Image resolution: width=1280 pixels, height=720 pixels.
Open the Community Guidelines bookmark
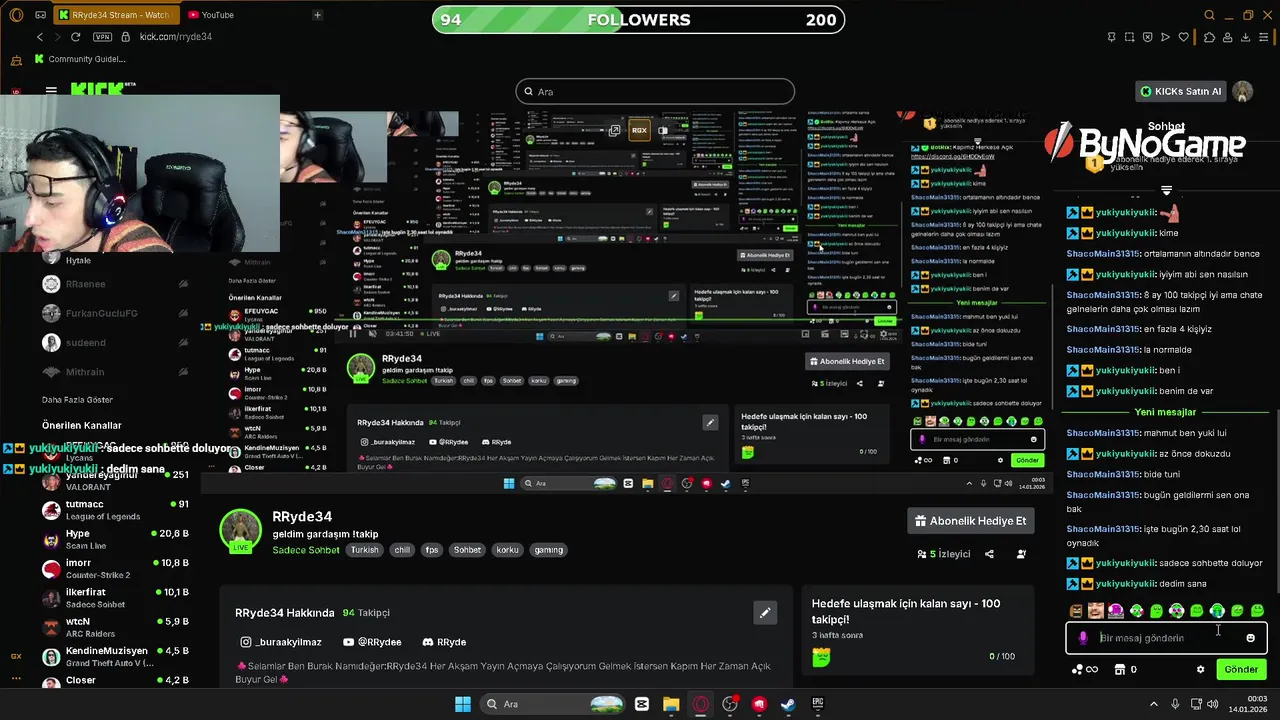point(80,59)
